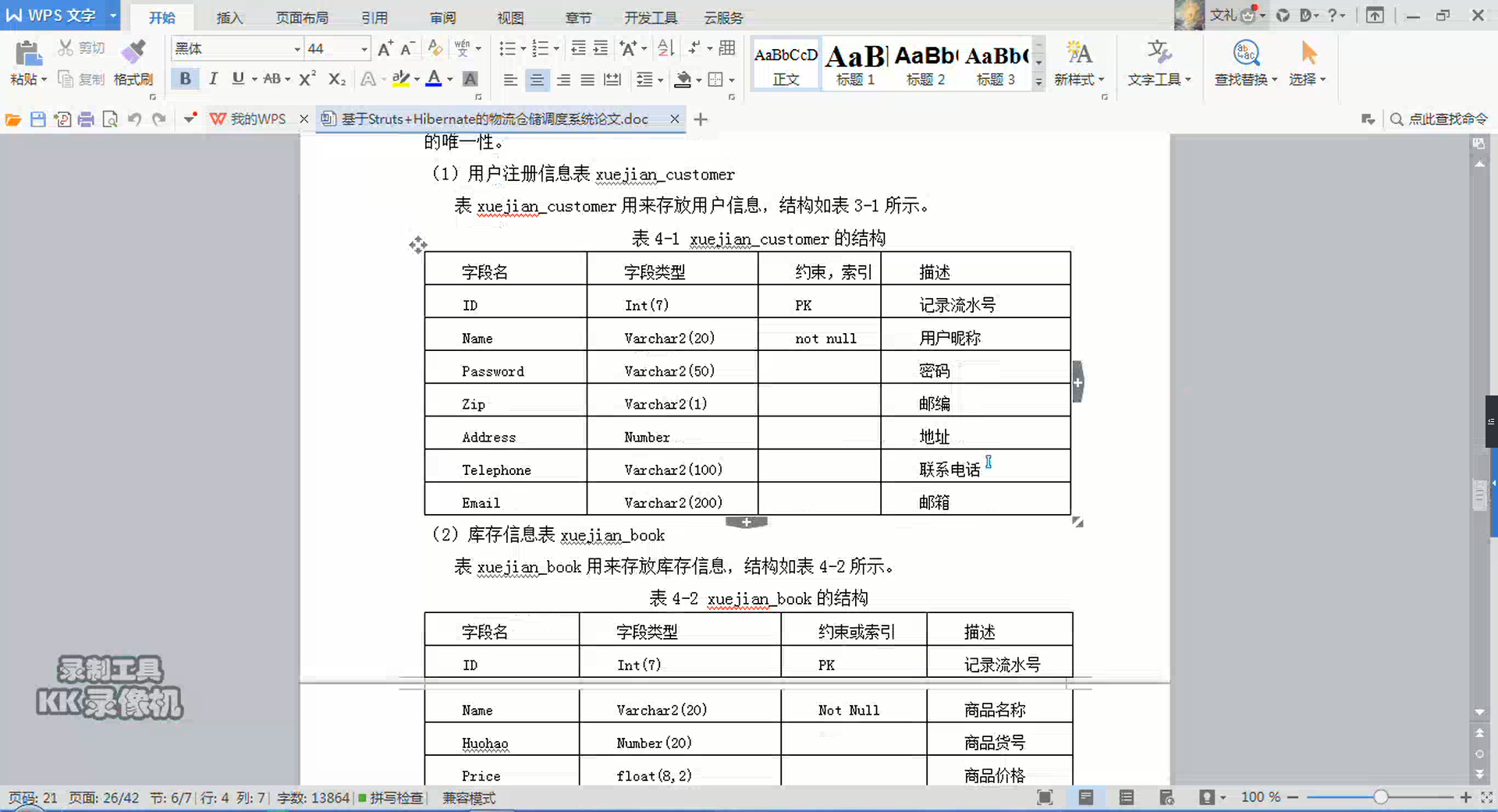Image resolution: width=1498 pixels, height=812 pixels.
Task: Apply distributed alignment
Action: point(612,79)
